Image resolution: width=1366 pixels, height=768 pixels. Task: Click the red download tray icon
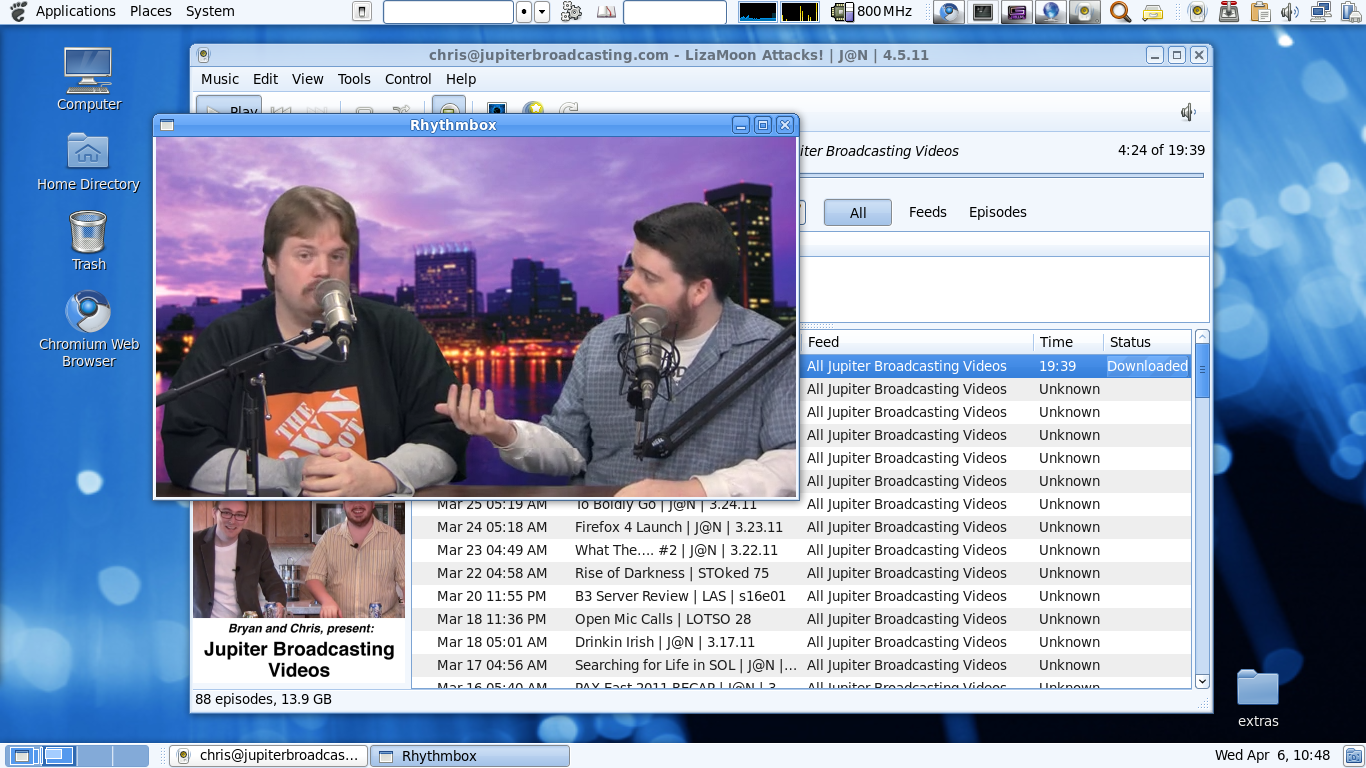[1229, 12]
